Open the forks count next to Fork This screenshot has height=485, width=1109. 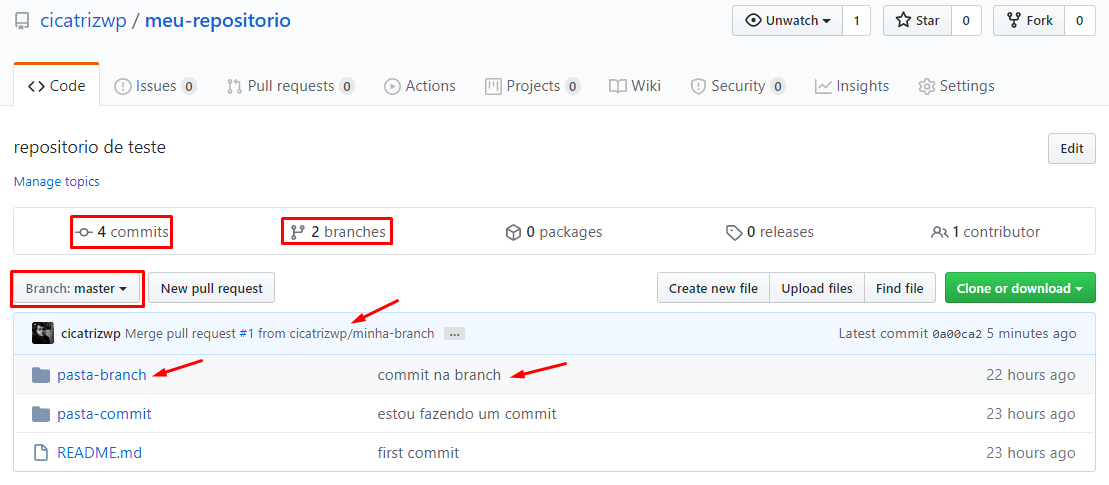tap(1079, 21)
